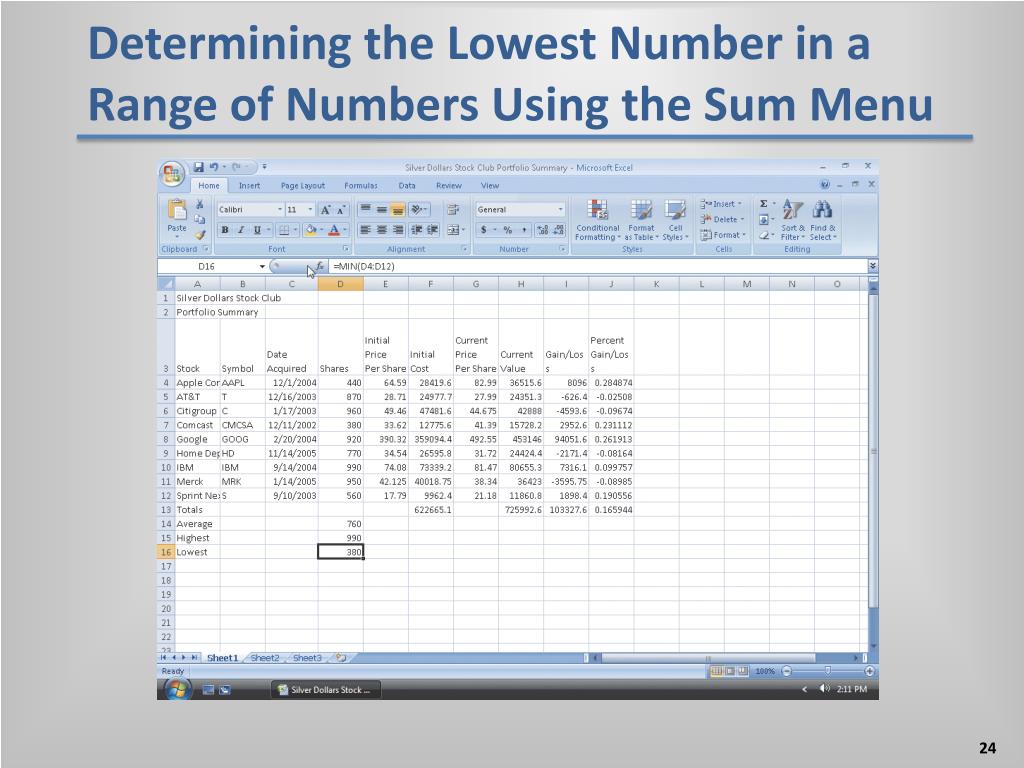This screenshot has width=1024, height=768.
Task: Switch to the Page Layout tab
Action: click(302, 185)
